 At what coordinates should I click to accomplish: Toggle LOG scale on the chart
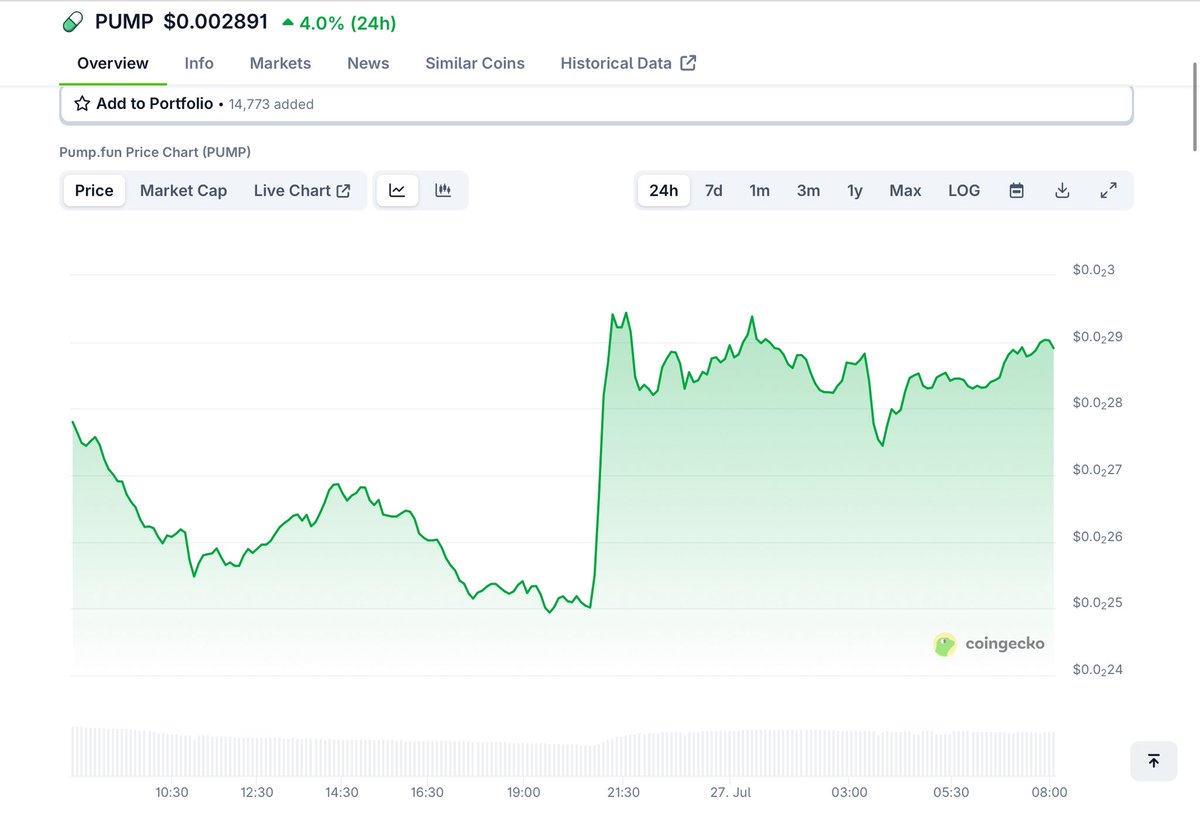pos(964,190)
